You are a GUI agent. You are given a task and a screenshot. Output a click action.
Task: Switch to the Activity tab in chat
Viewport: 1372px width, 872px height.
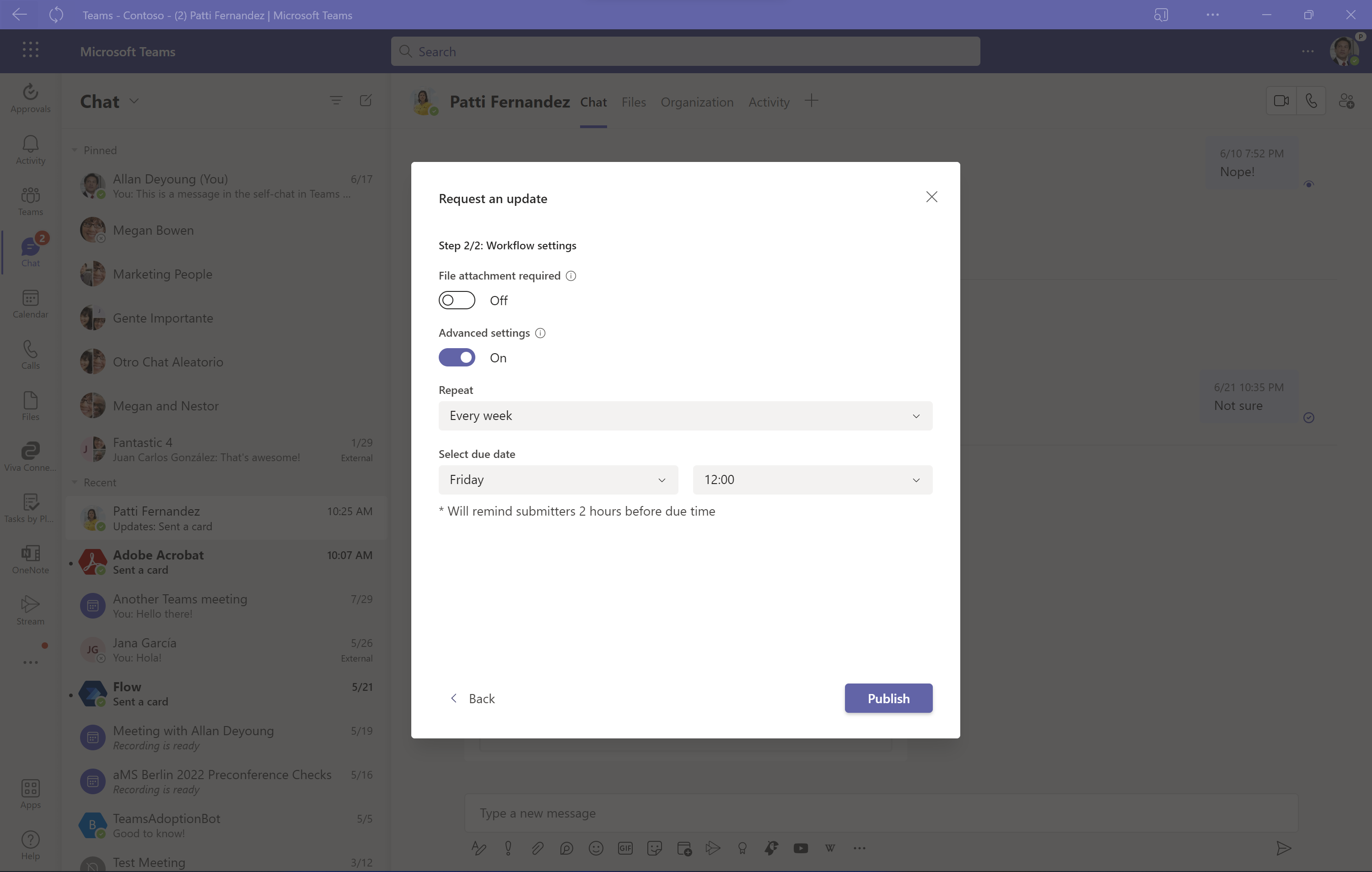[769, 102]
